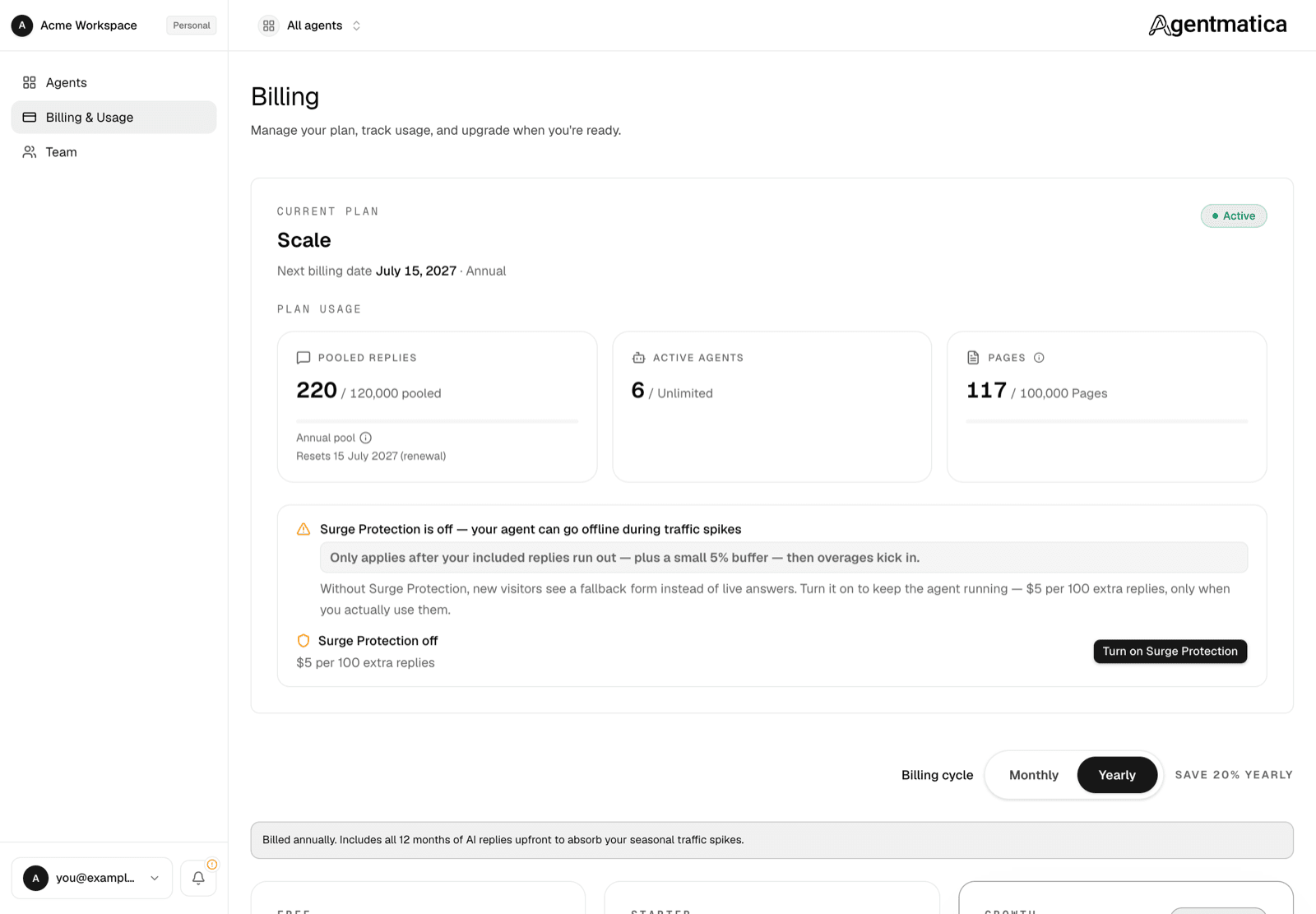
Task: Click the Surge Protection off shield icon
Action: click(x=304, y=641)
